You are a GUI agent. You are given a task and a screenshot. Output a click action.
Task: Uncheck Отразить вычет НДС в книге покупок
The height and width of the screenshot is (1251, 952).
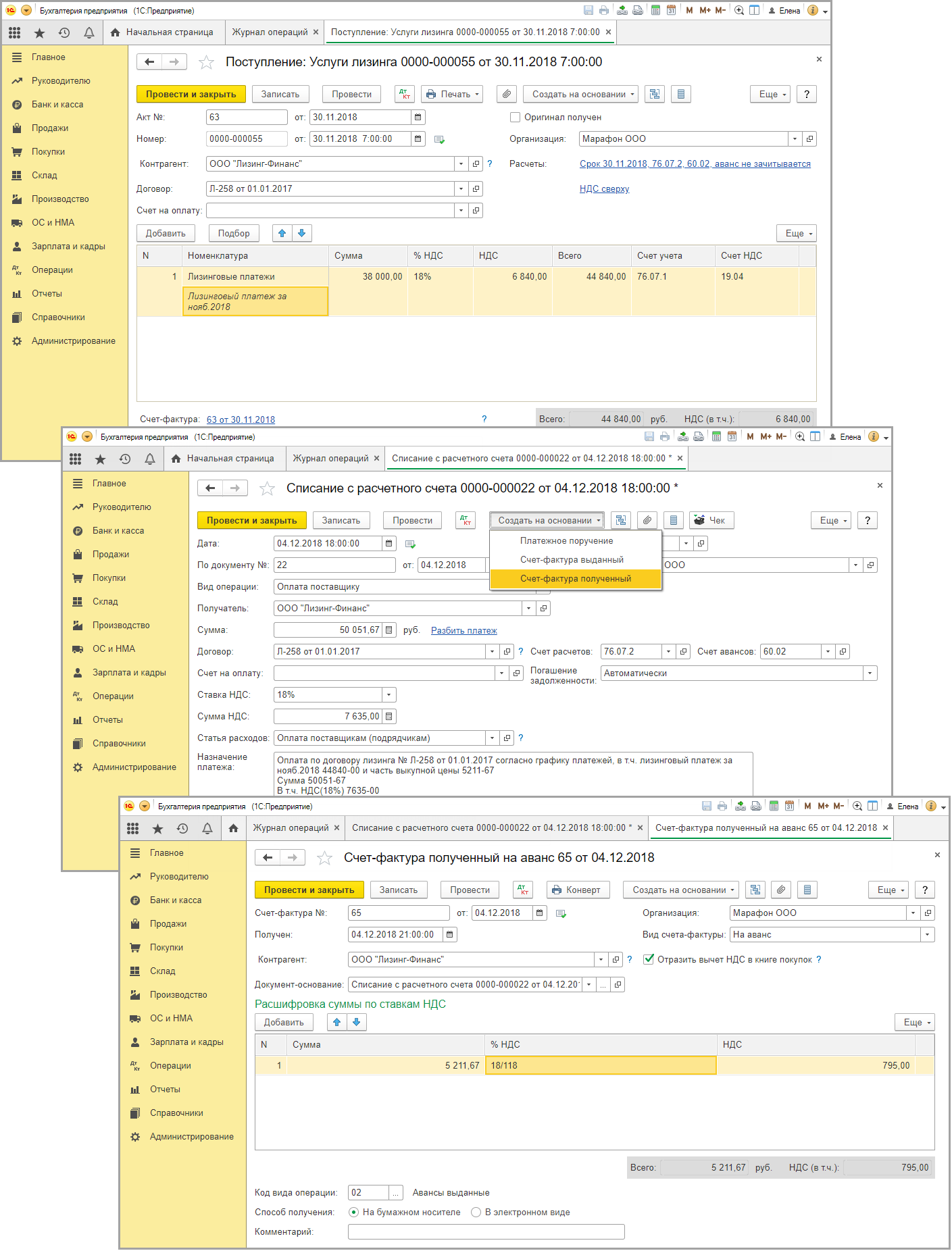pyautogui.click(x=649, y=960)
